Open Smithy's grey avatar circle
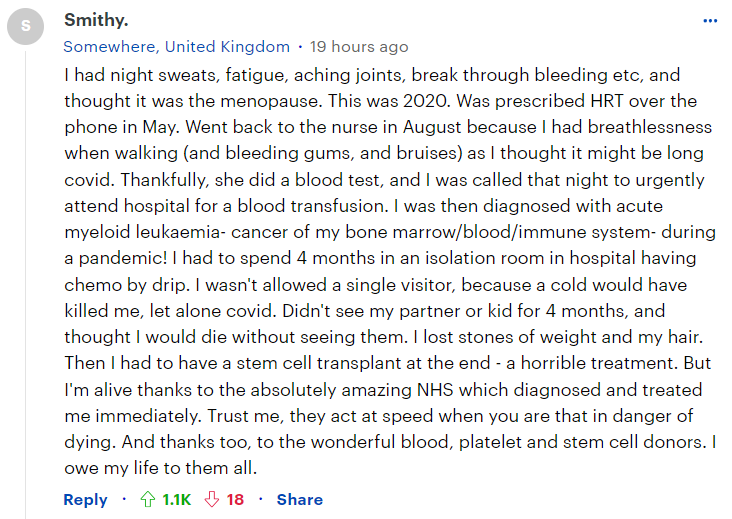 tap(26, 26)
